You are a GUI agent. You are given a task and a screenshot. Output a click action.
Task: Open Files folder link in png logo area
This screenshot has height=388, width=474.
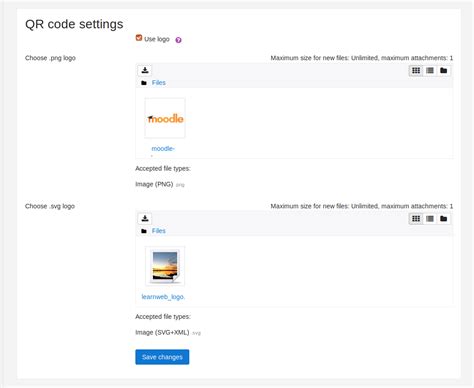point(159,83)
